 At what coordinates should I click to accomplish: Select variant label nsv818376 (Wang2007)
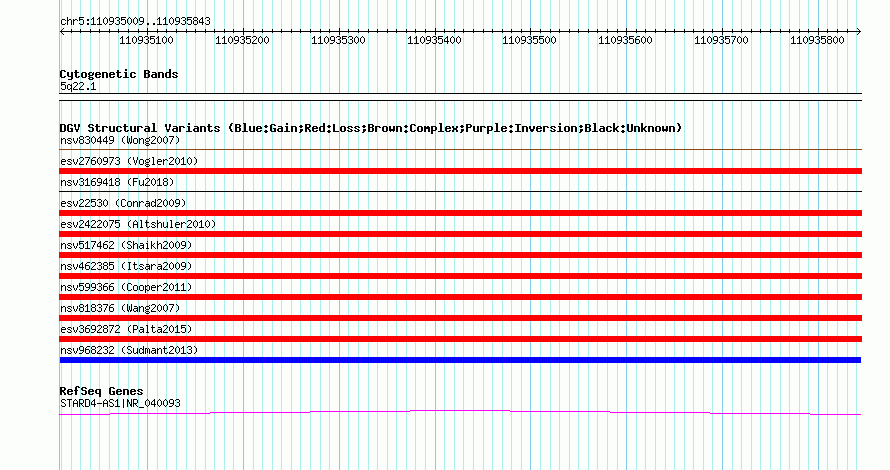[120, 308]
